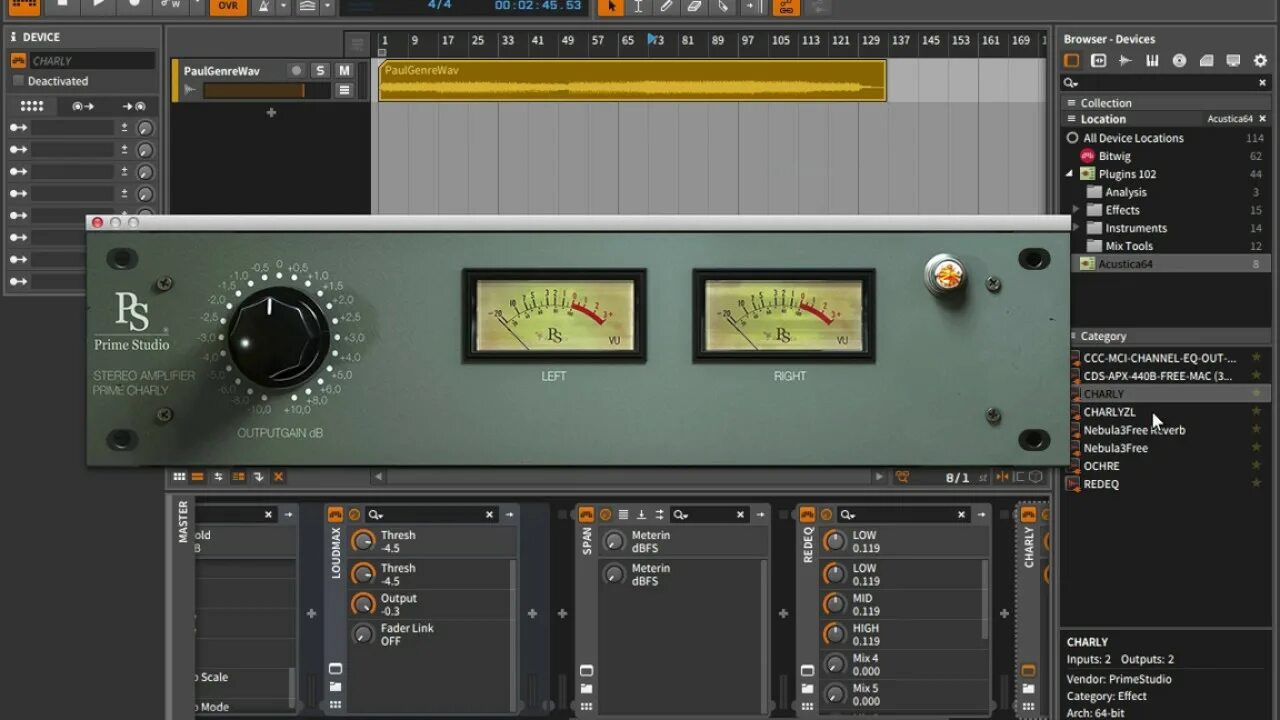1280x720 pixels.
Task: Expand the Effects folder arrow
Action: click(1076, 210)
